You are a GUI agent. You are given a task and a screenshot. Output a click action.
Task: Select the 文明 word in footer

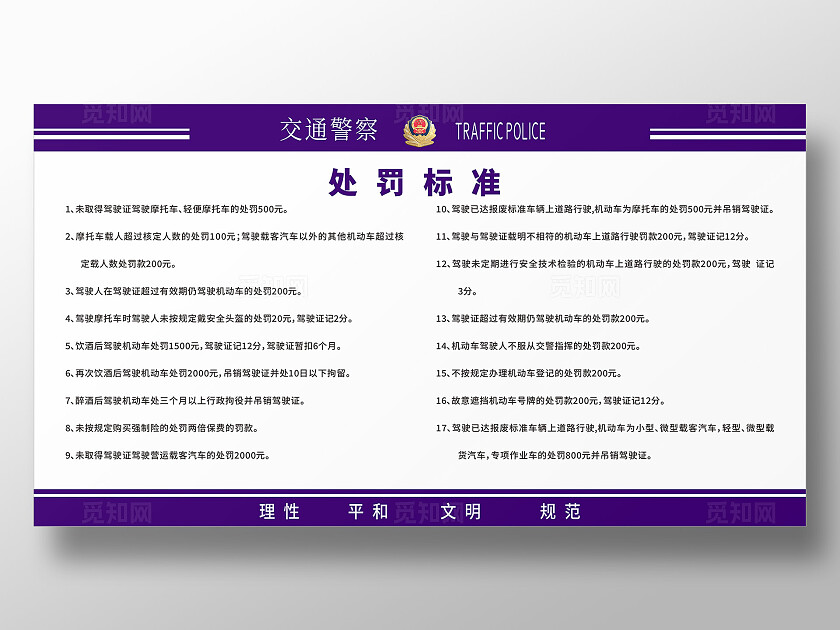click(x=461, y=511)
